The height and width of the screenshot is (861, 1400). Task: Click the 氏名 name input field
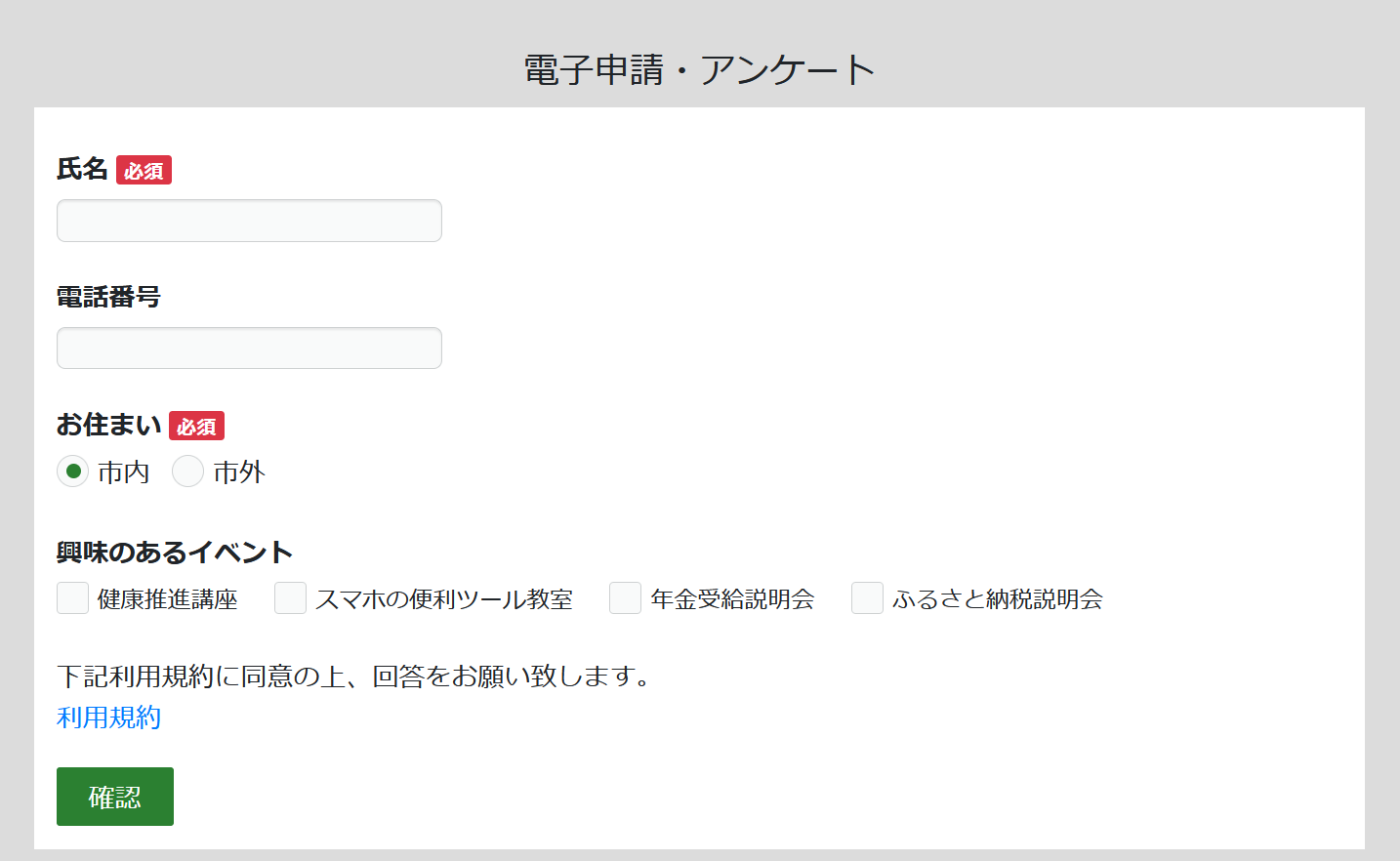pyautogui.click(x=249, y=221)
